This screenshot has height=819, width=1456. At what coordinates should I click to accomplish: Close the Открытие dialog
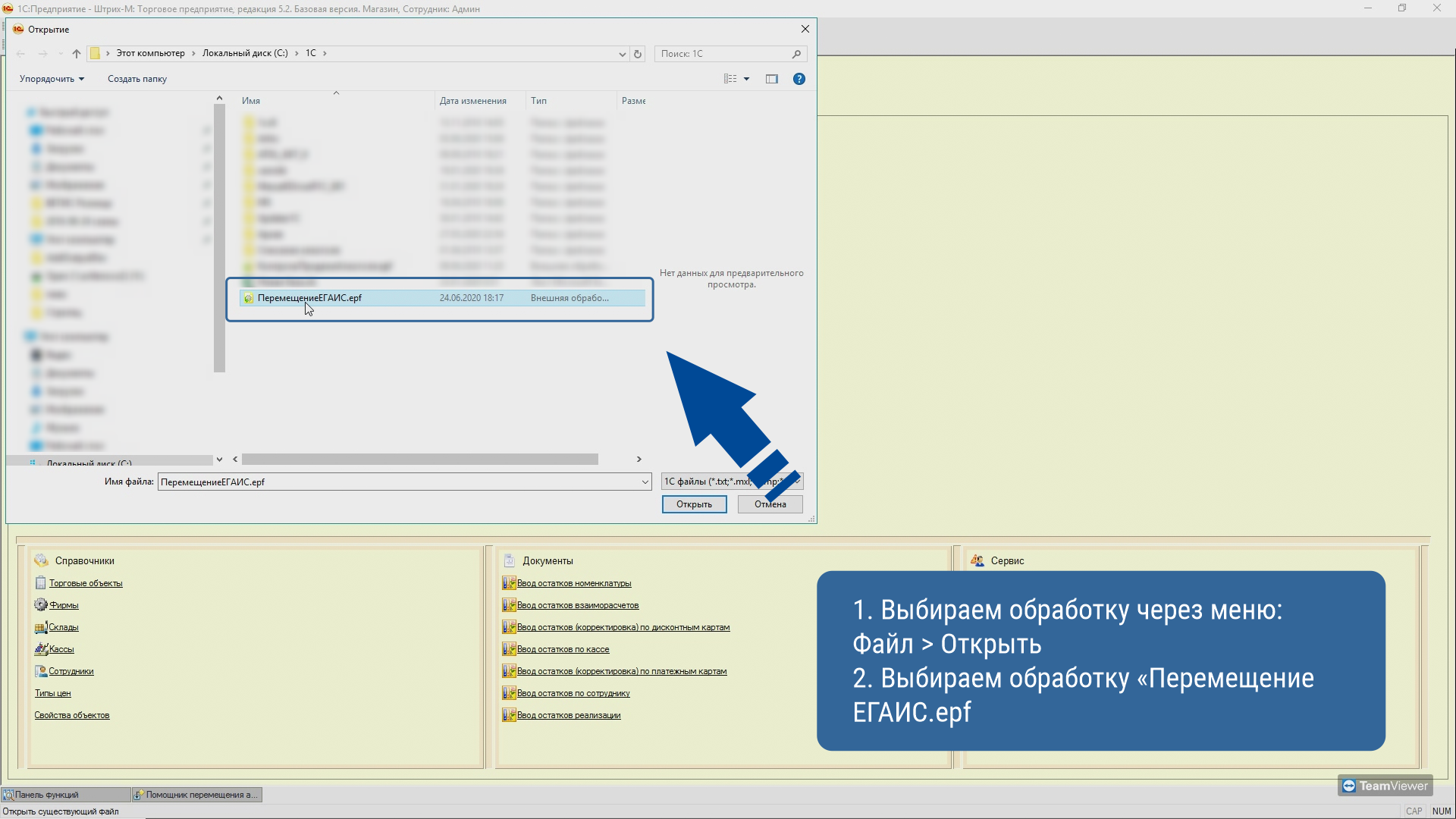pos(805,30)
